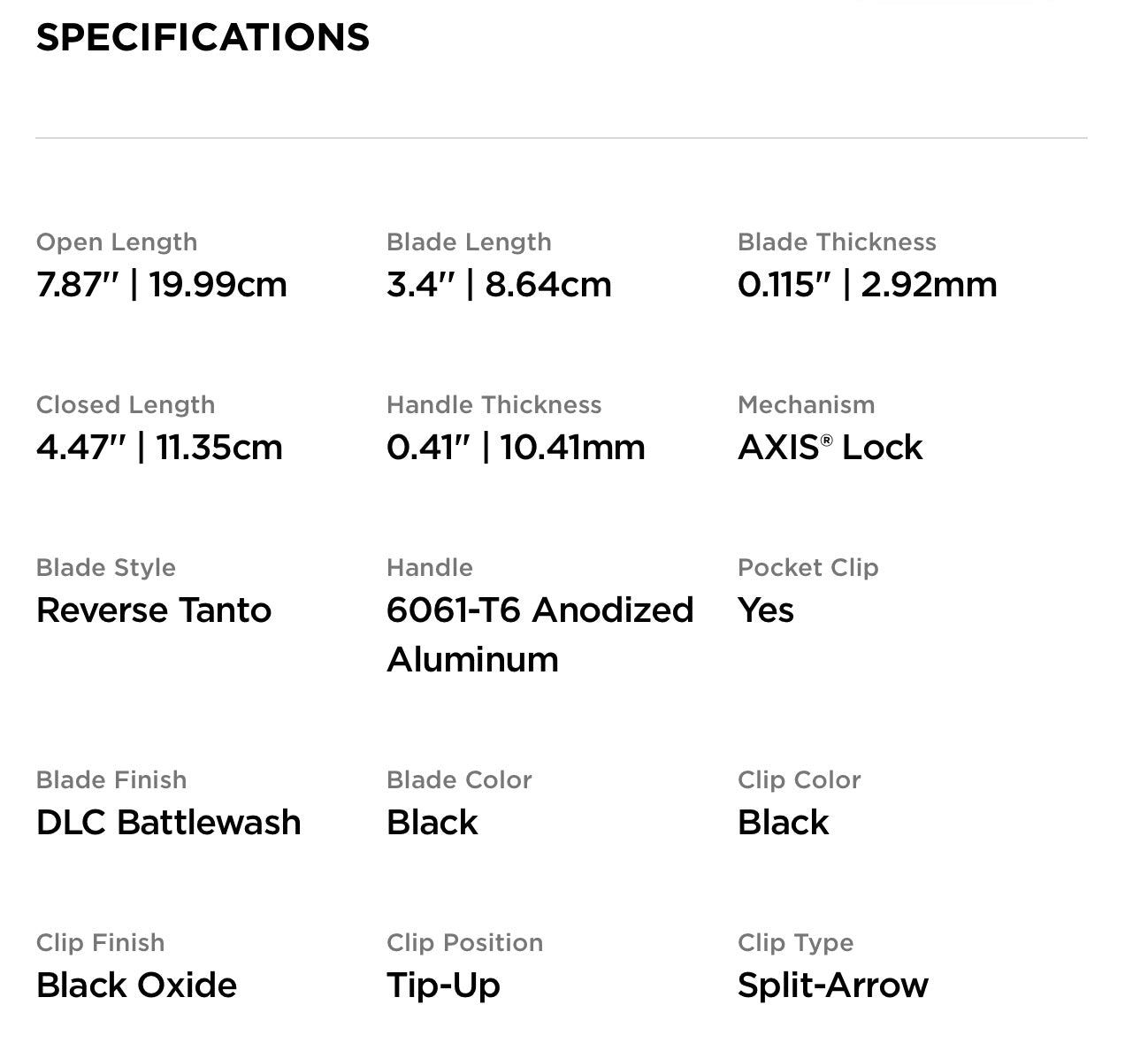Click the Clip Type label
1148x1051 pixels.
point(796,943)
